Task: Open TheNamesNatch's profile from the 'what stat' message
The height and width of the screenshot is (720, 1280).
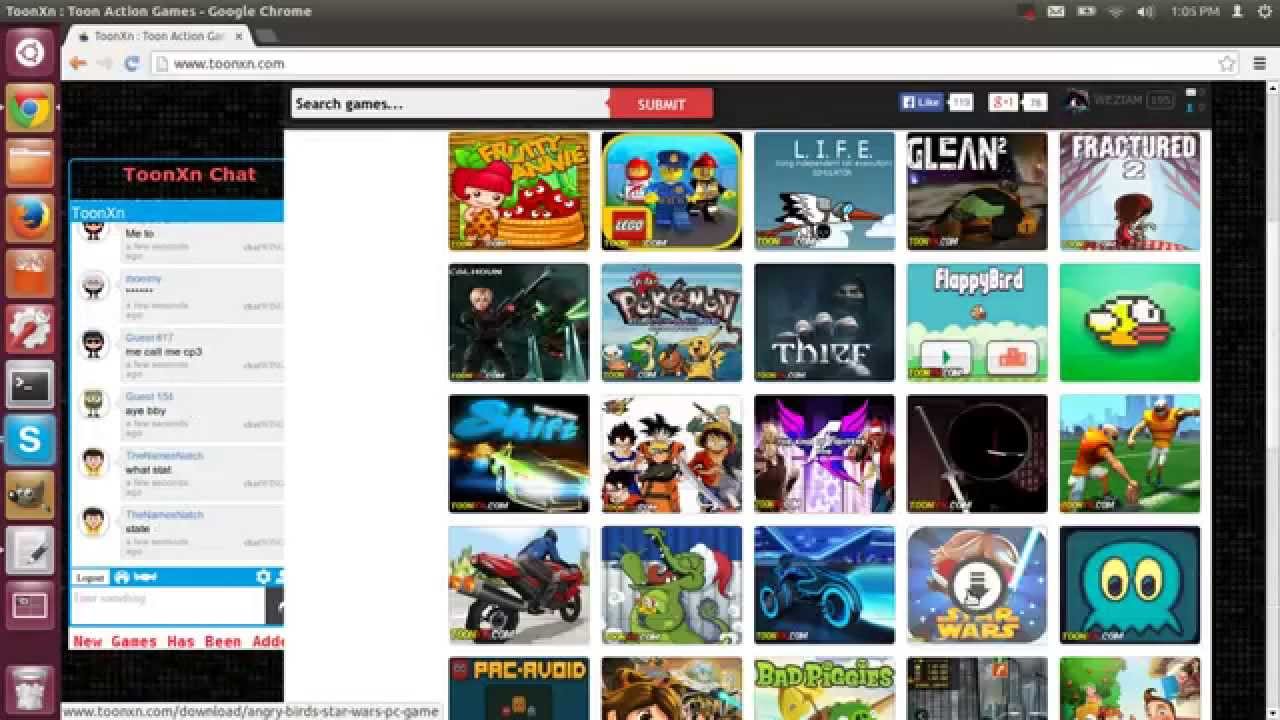Action: [x=164, y=456]
